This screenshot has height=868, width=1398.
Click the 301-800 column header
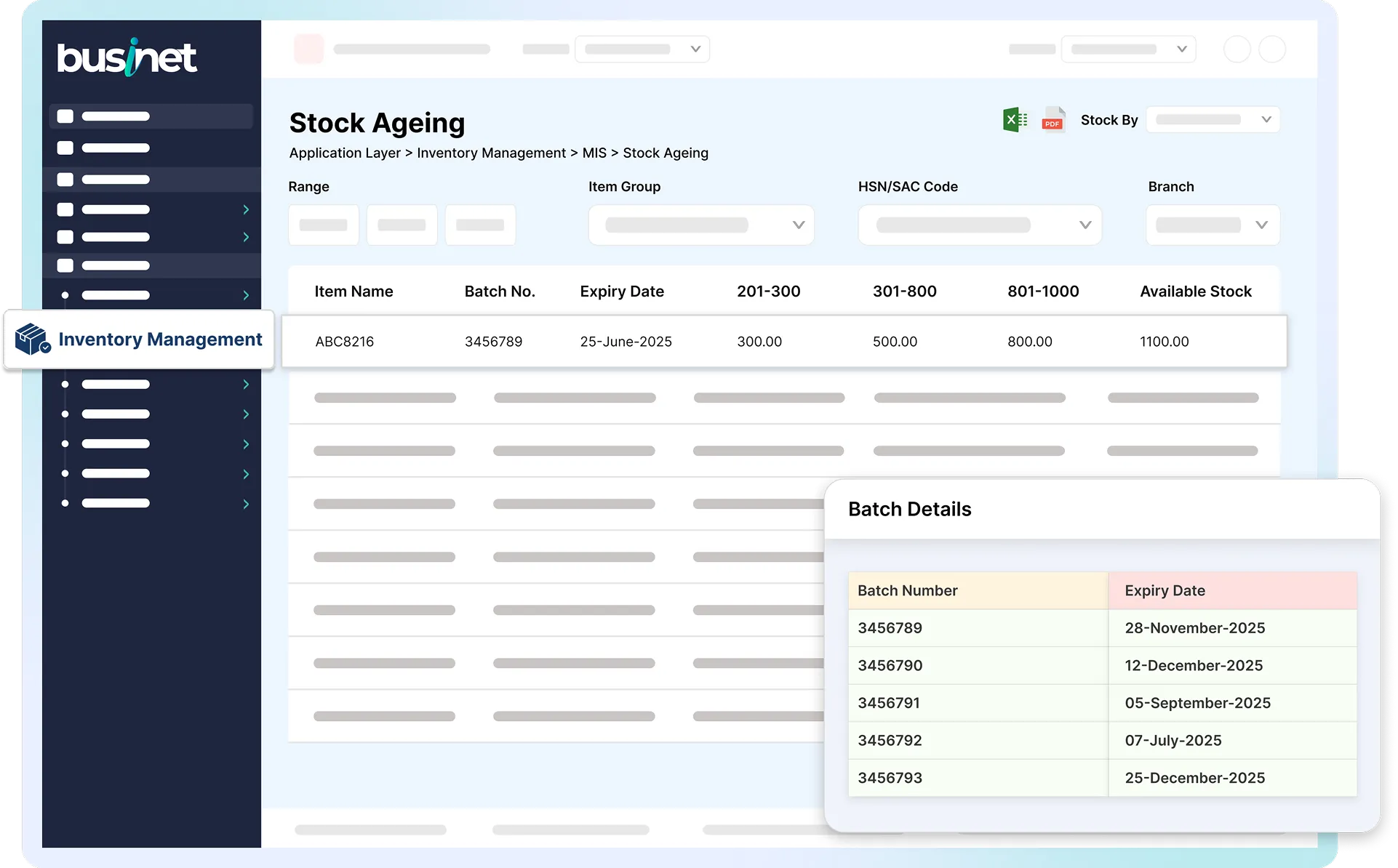point(904,292)
